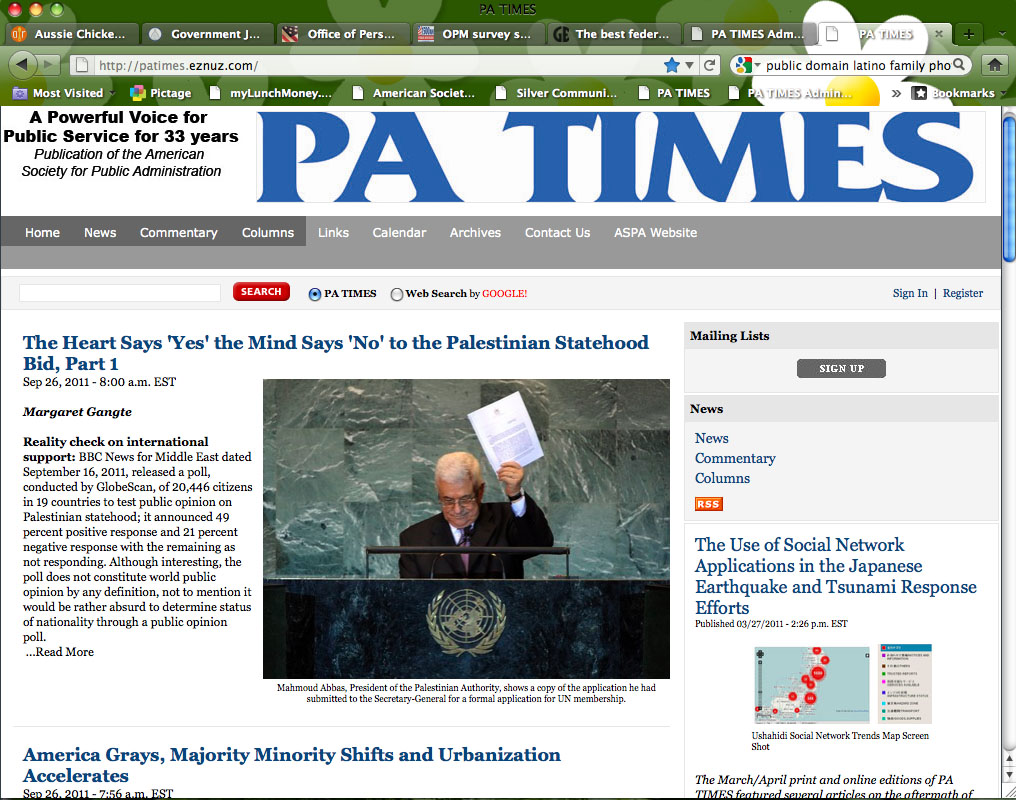Open the bookmarks overflow chevron menu
1016x800 pixels.
tap(898, 92)
